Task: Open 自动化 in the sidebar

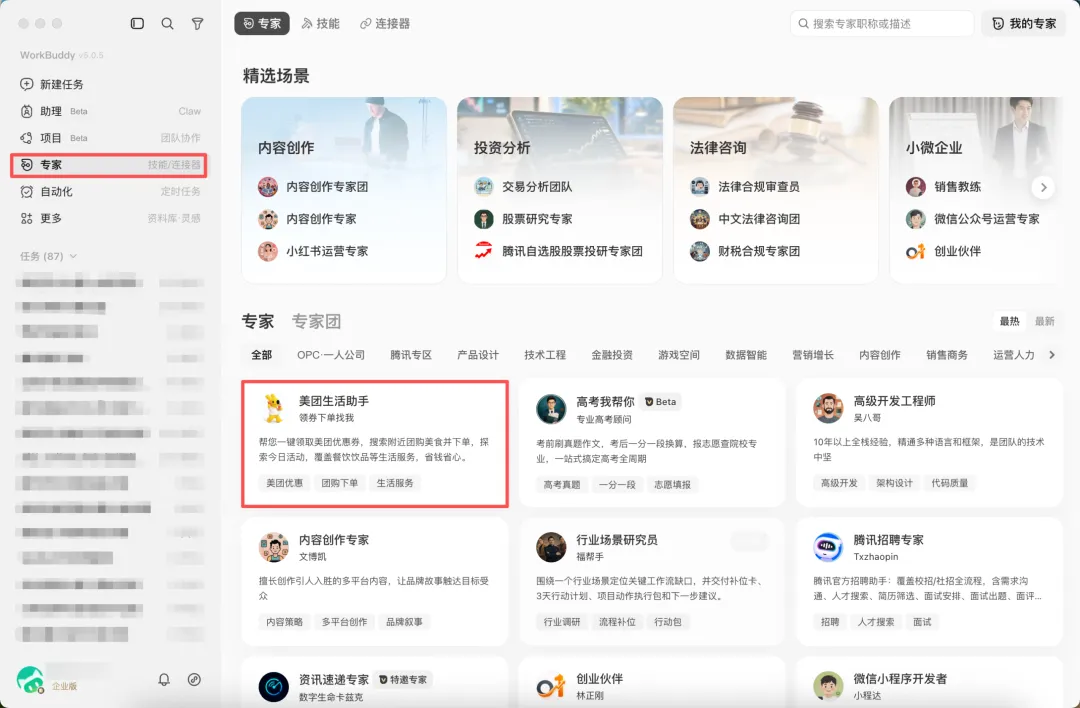Action: tap(110, 191)
